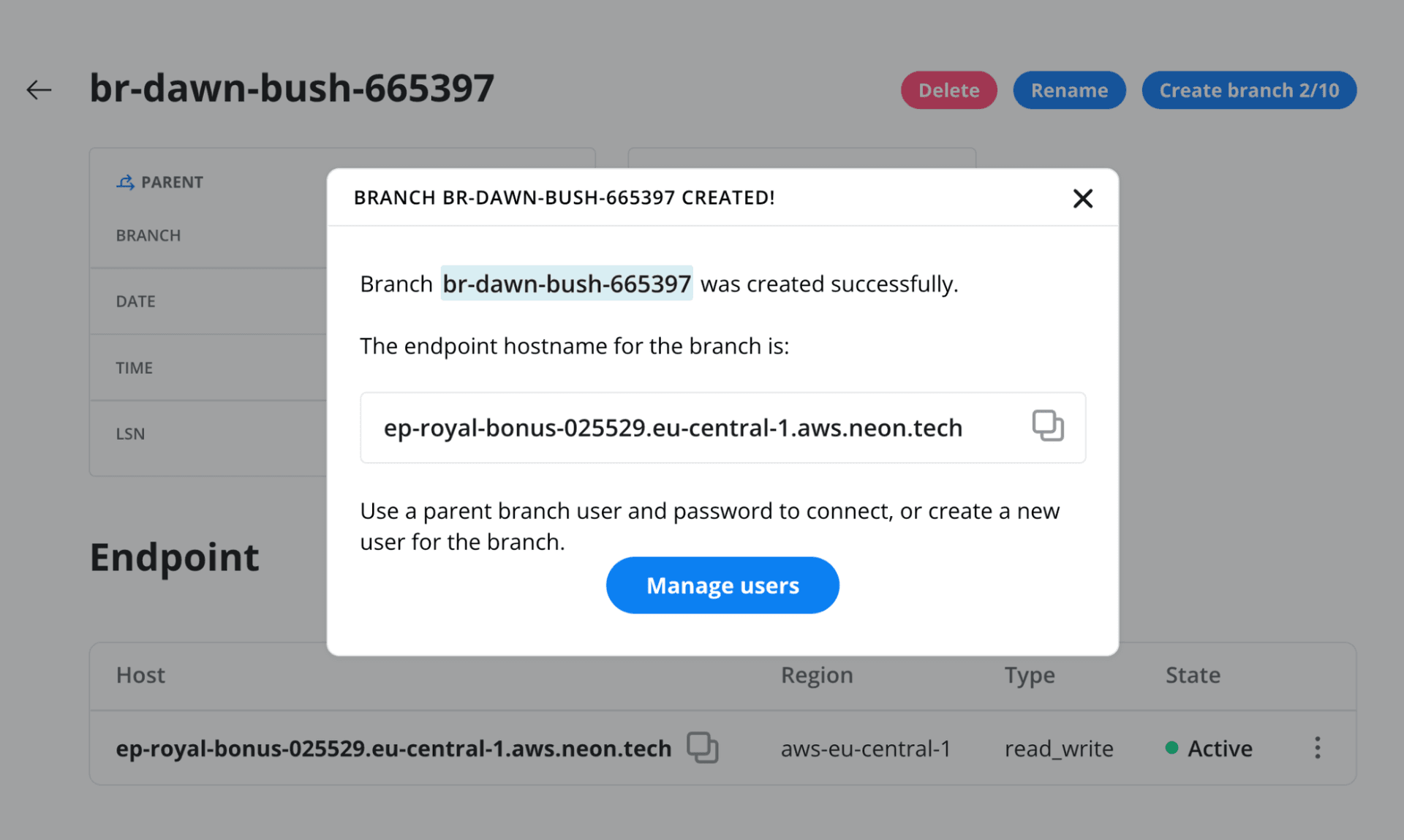This screenshot has height=840, width=1404.
Task: Click the read_write type cell
Action: point(1058,749)
